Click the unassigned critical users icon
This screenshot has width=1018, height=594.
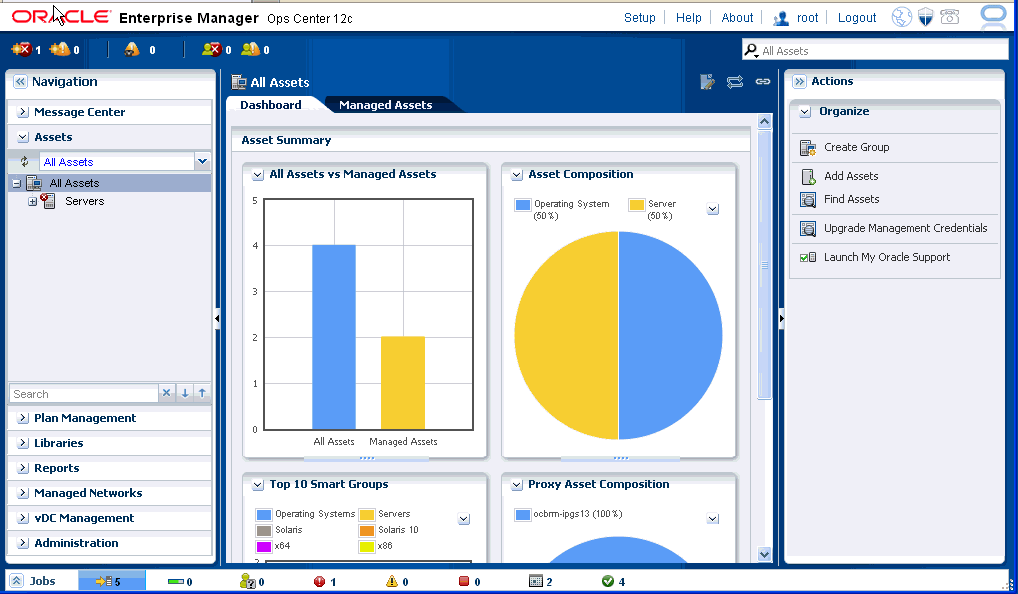(x=212, y=49)
